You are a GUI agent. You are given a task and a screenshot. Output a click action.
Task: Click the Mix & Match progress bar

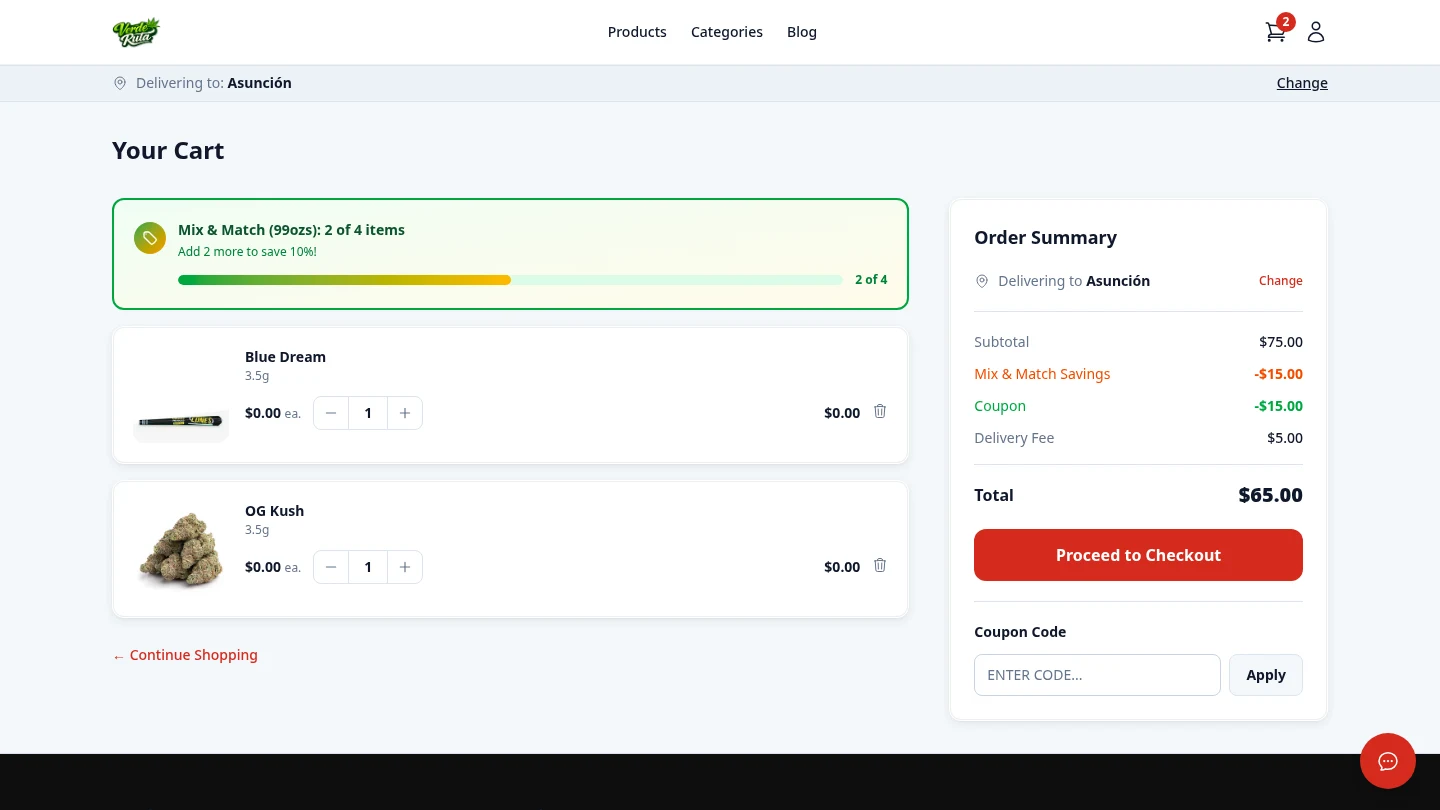pos(510,280)
